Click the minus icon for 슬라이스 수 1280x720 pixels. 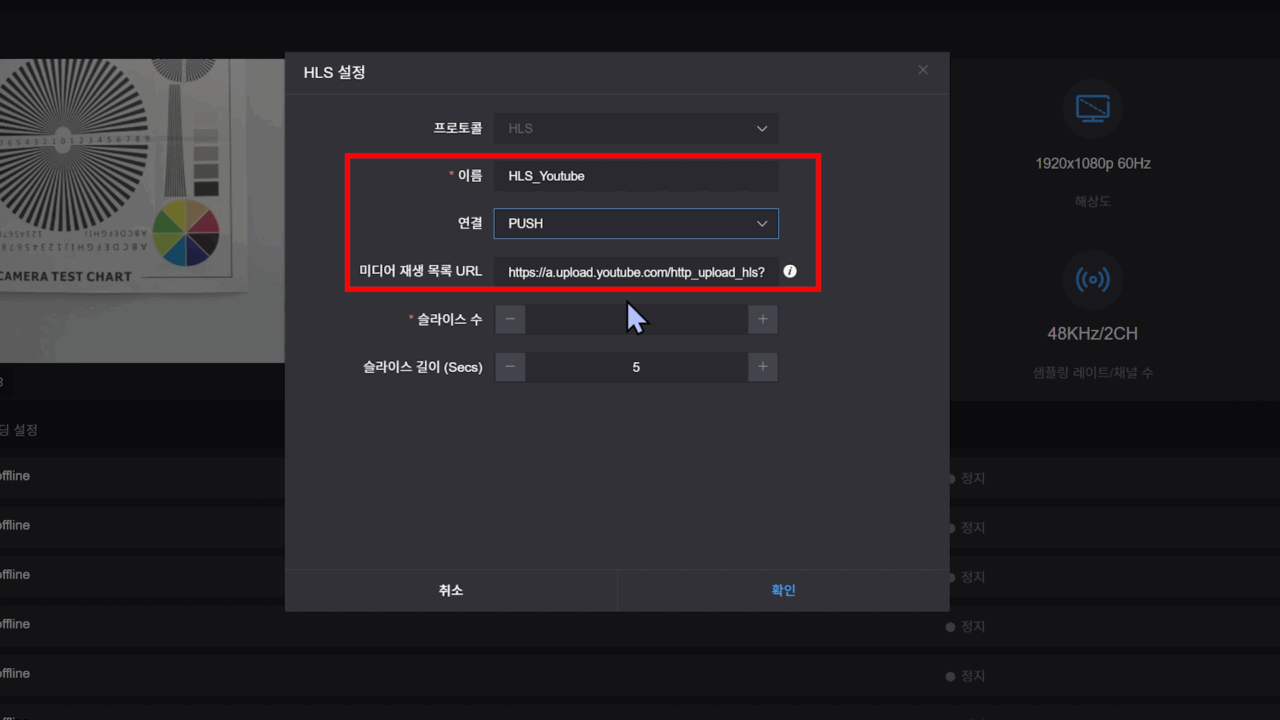(x=510, y=319)
